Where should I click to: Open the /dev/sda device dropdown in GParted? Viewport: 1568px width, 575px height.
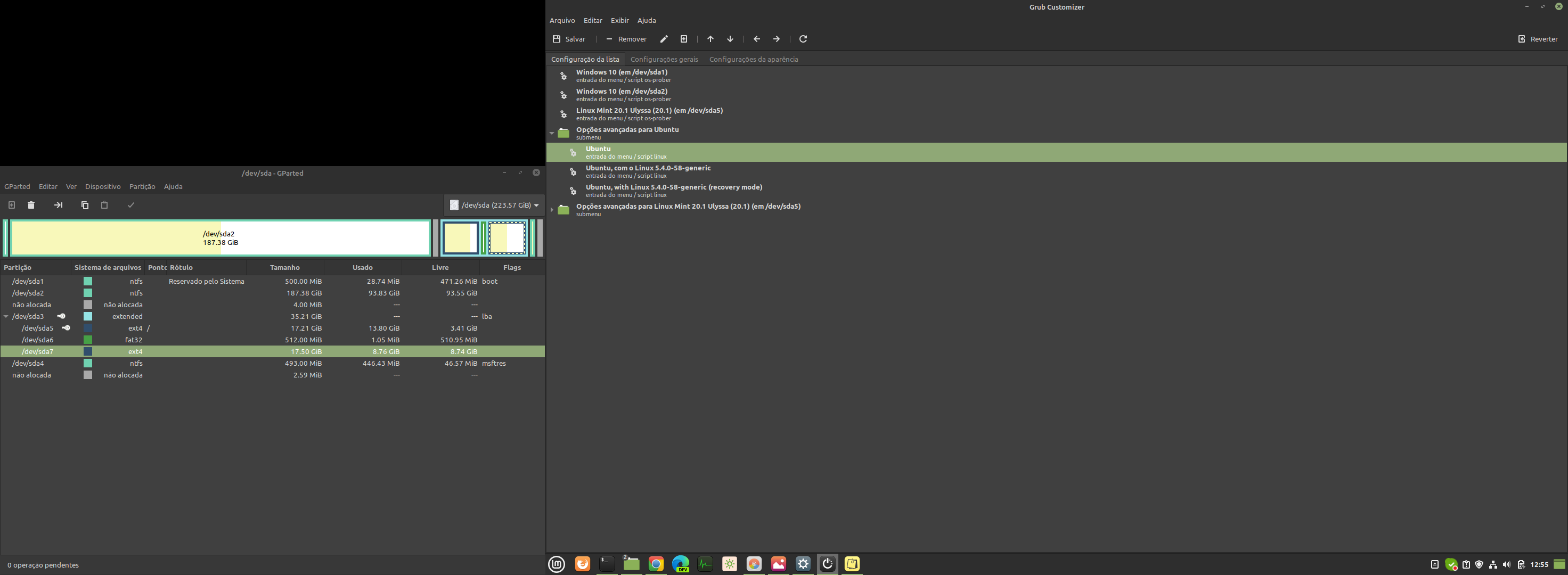tap(494, 205)
